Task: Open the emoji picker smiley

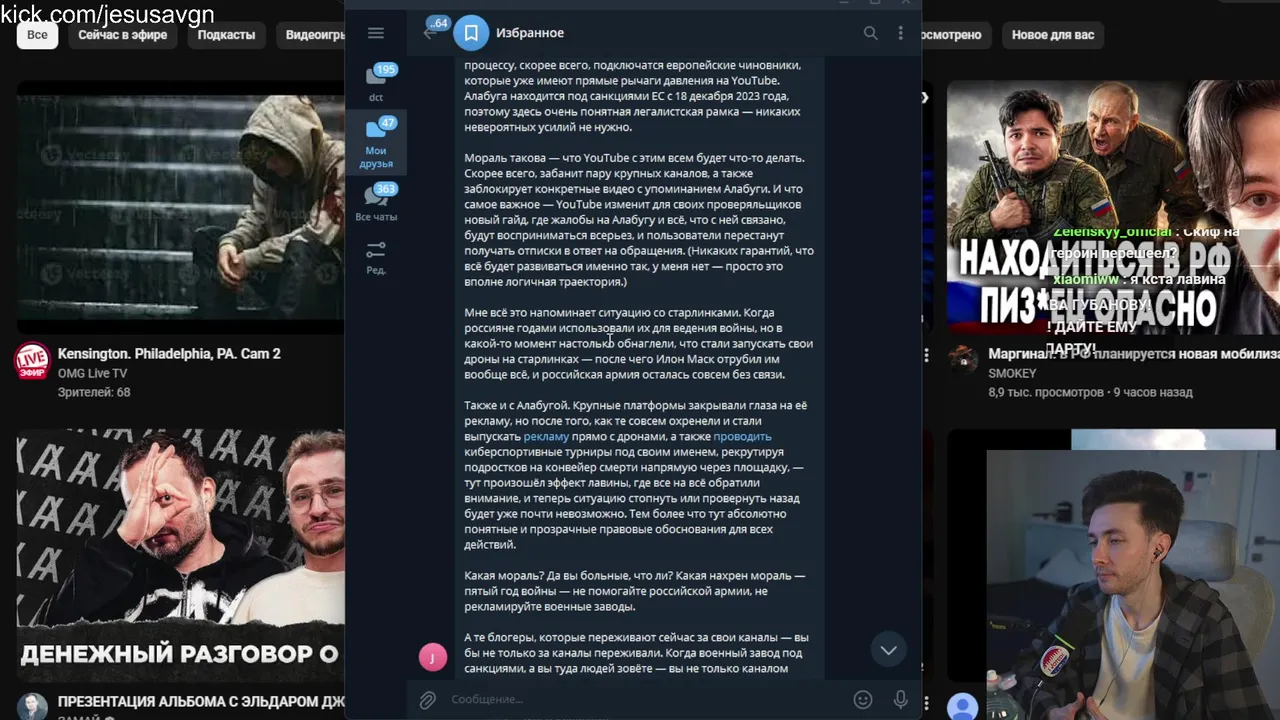Action: tap(863, 700)
